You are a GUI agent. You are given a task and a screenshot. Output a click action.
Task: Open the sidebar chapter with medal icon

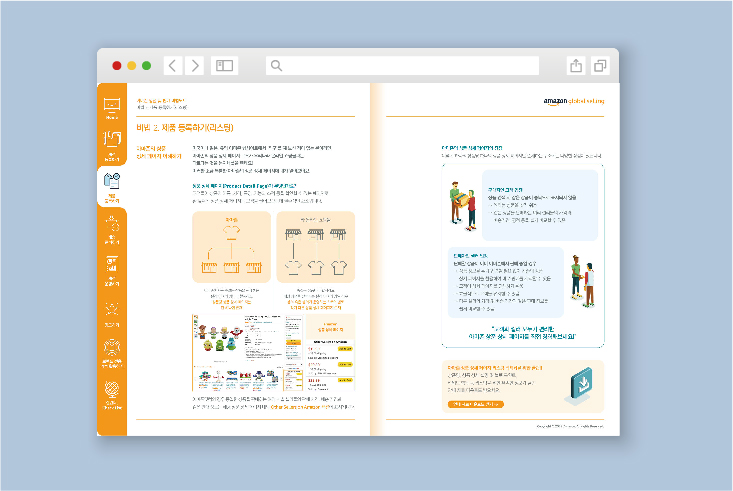[112, 314]
